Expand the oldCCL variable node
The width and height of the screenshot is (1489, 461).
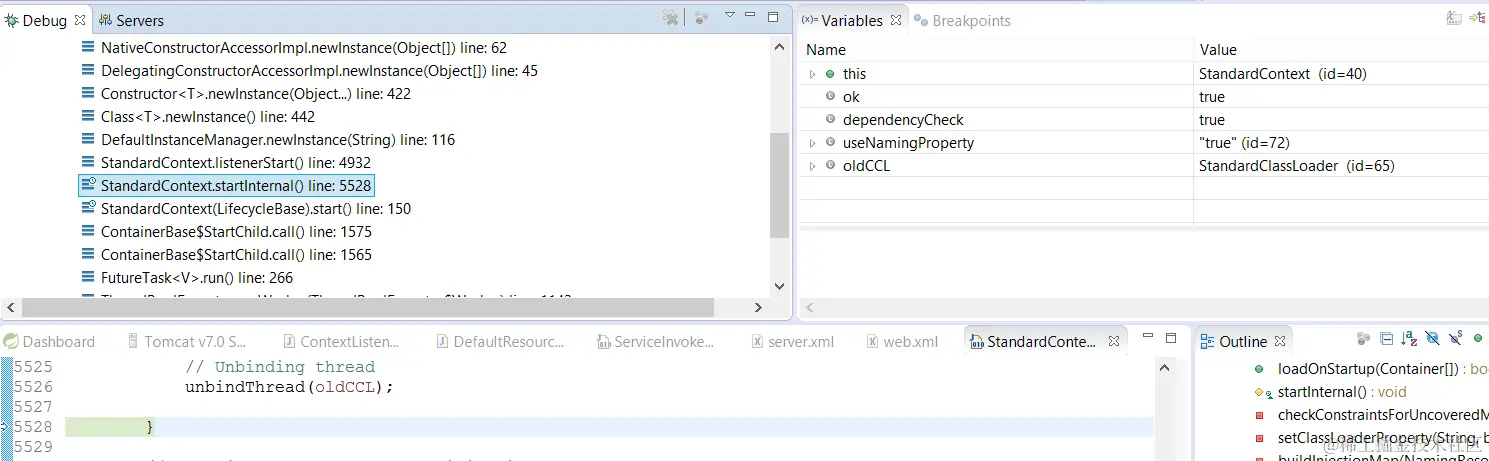tap(812, 166)
